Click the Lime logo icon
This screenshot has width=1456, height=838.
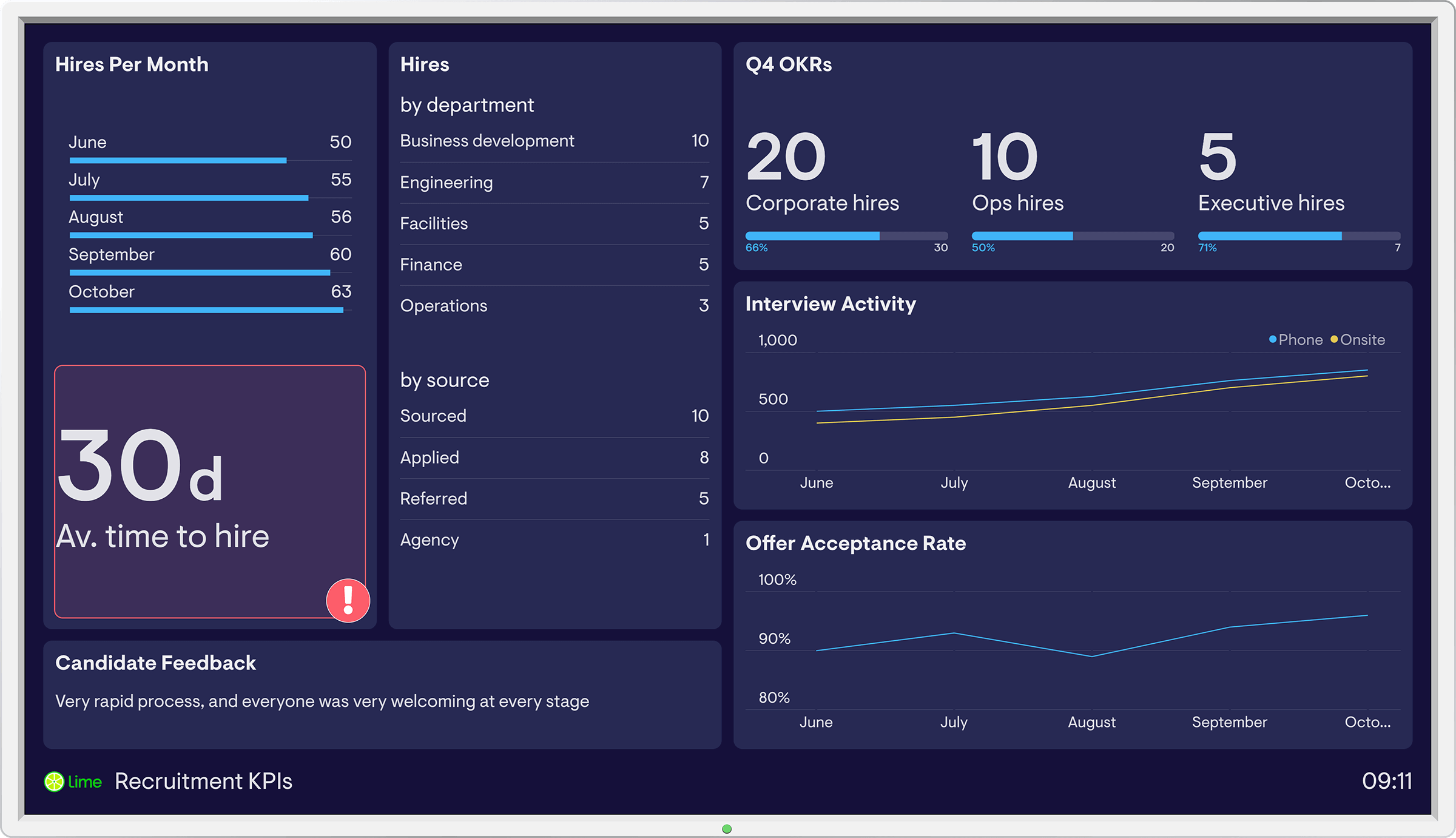[54, 782]
